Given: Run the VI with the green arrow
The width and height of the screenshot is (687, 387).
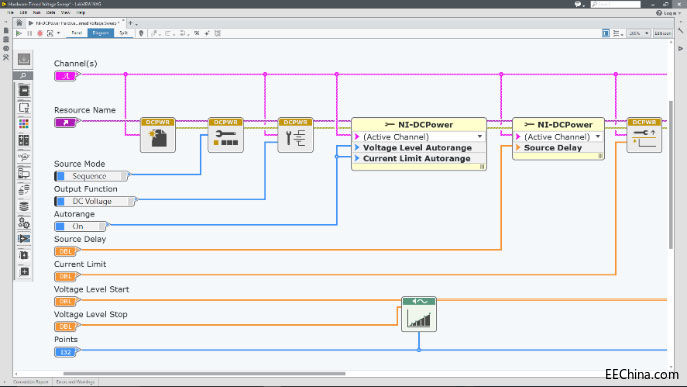Looking at the screenshot, I should pyautogui.click(x=18, y=33).
